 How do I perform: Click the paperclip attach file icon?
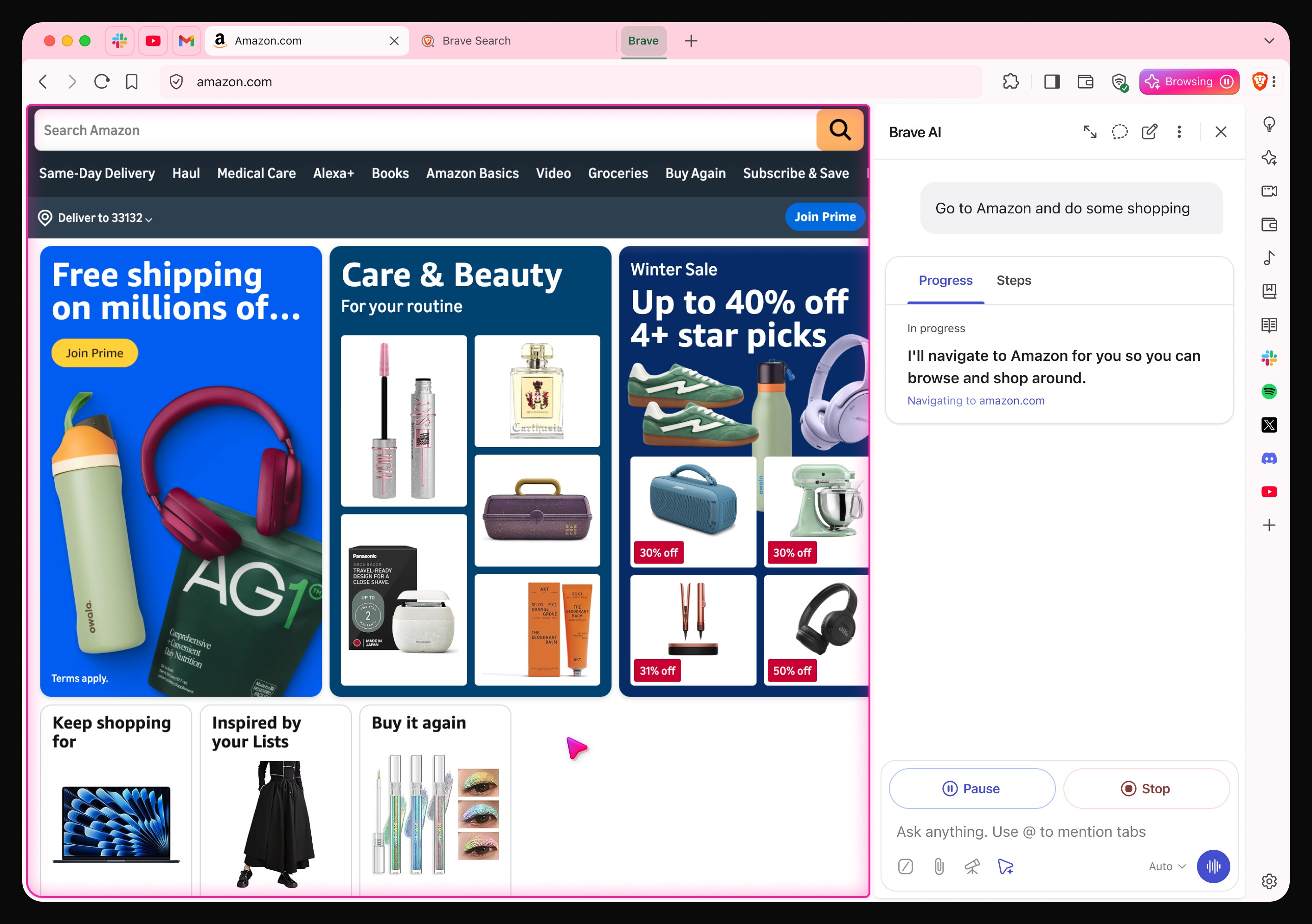pos(939,866)
